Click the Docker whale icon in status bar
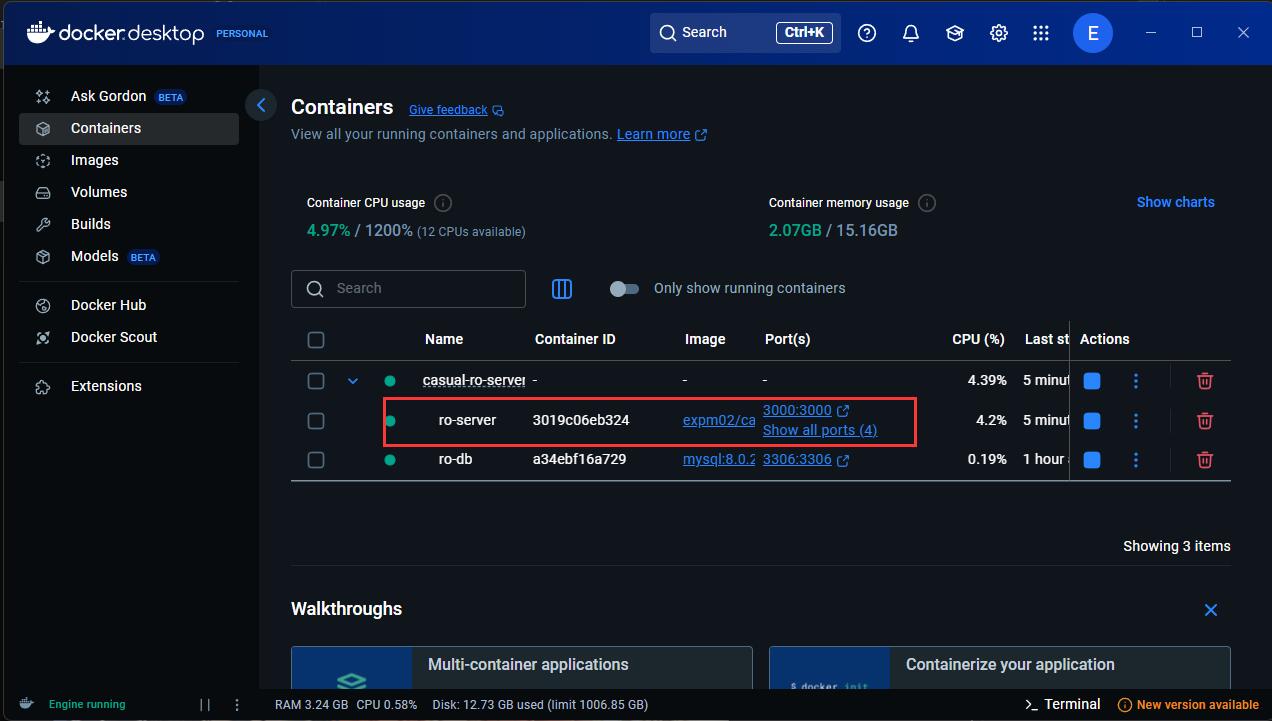Image resolution: width=1272 pixels, height=721 pixels. pyautogui.click(x=27, y=704)
